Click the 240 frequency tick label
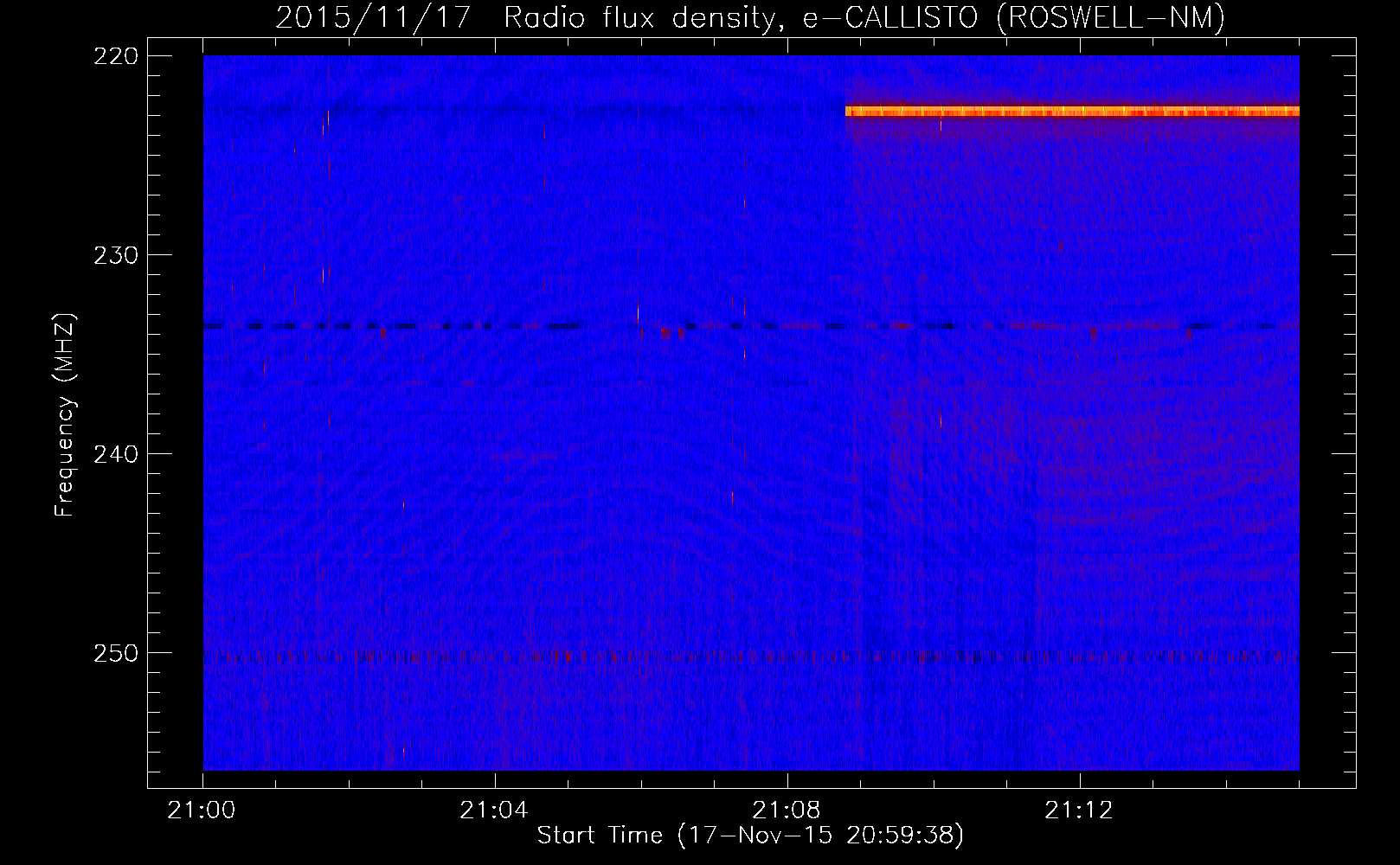The height and width of the screenshot is (865, 1400). (115, 453)
